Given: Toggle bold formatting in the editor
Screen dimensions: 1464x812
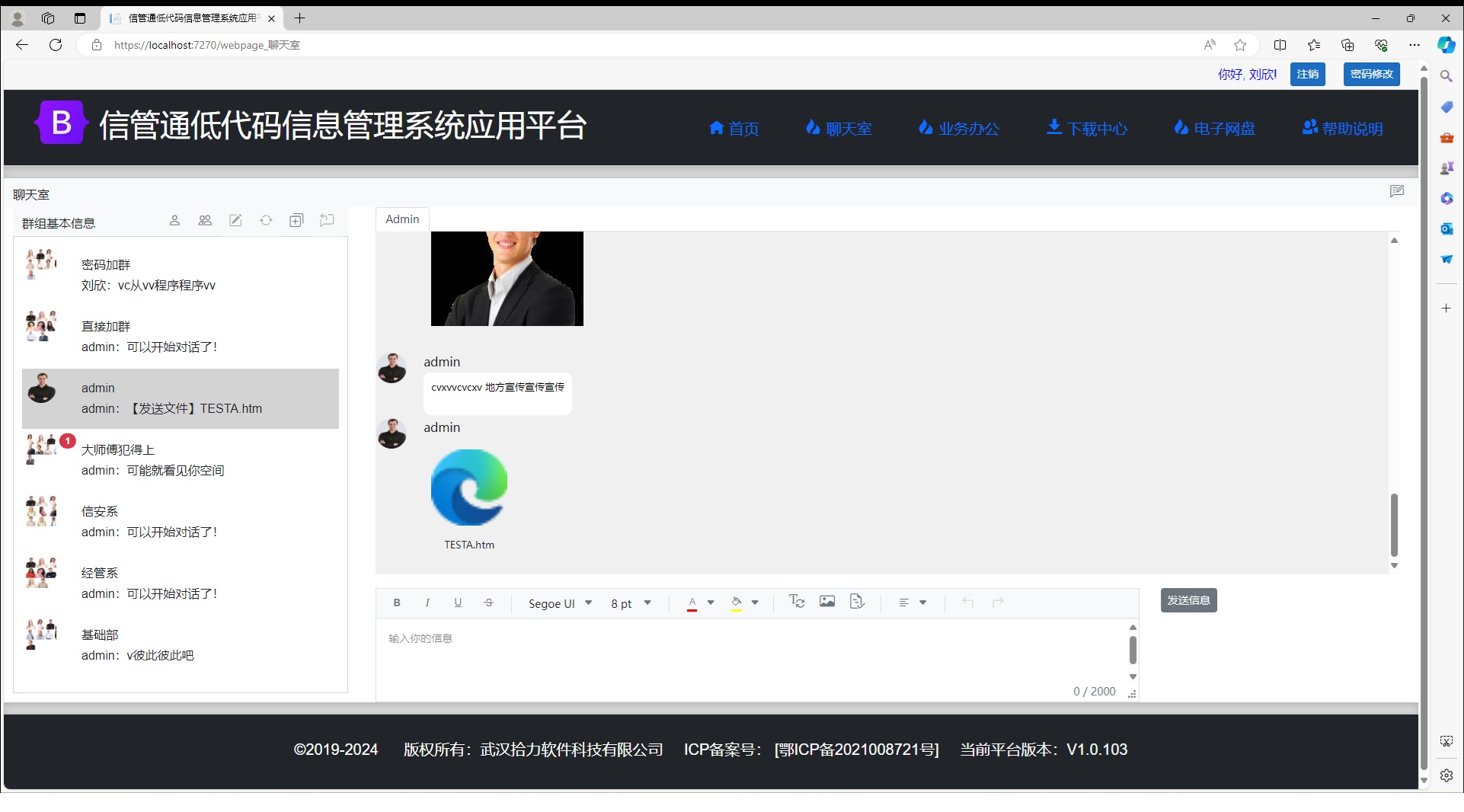Looking at the screenshot, I should tap(397, 602).
